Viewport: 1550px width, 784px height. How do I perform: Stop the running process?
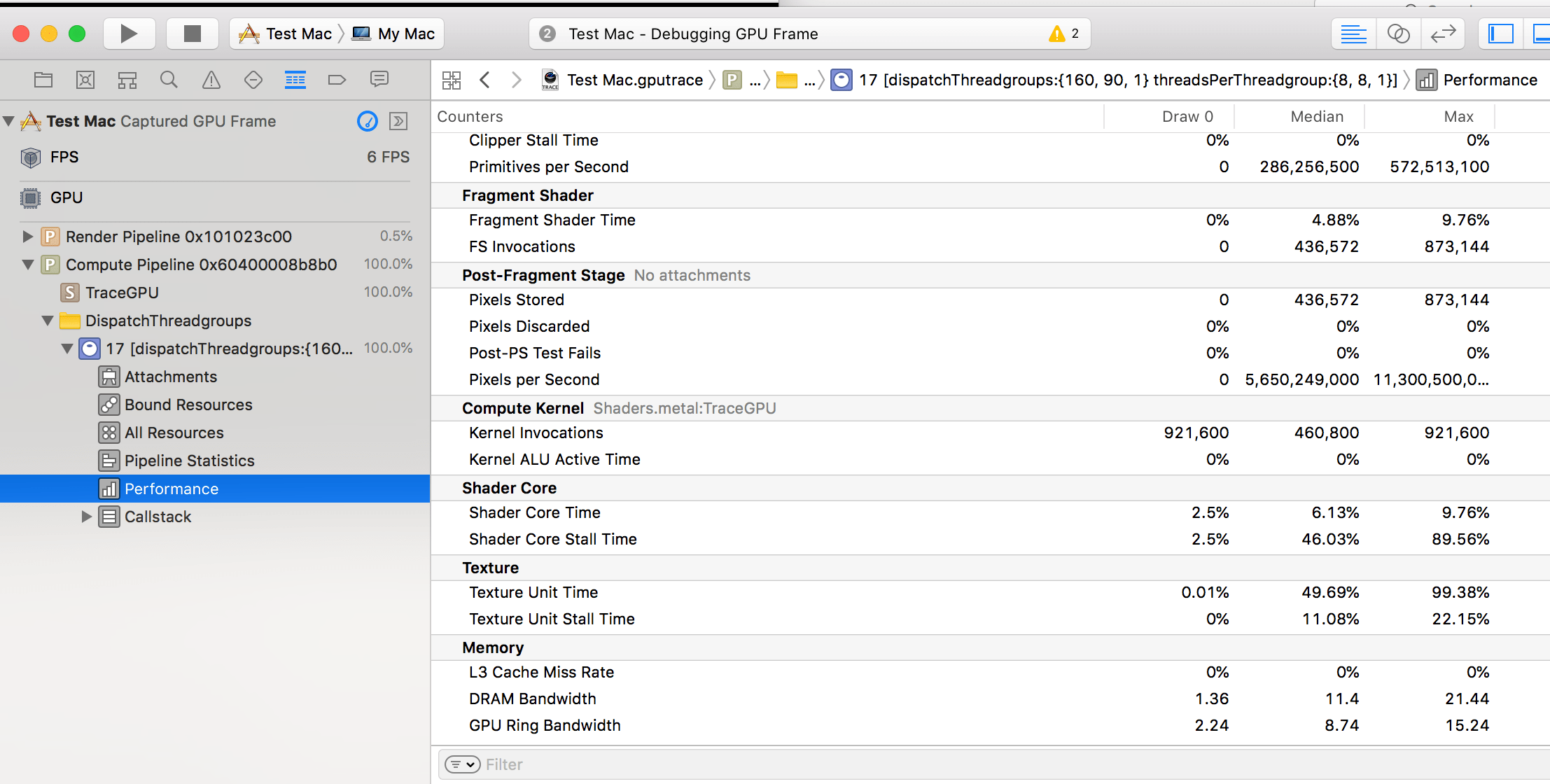(192, 34)
